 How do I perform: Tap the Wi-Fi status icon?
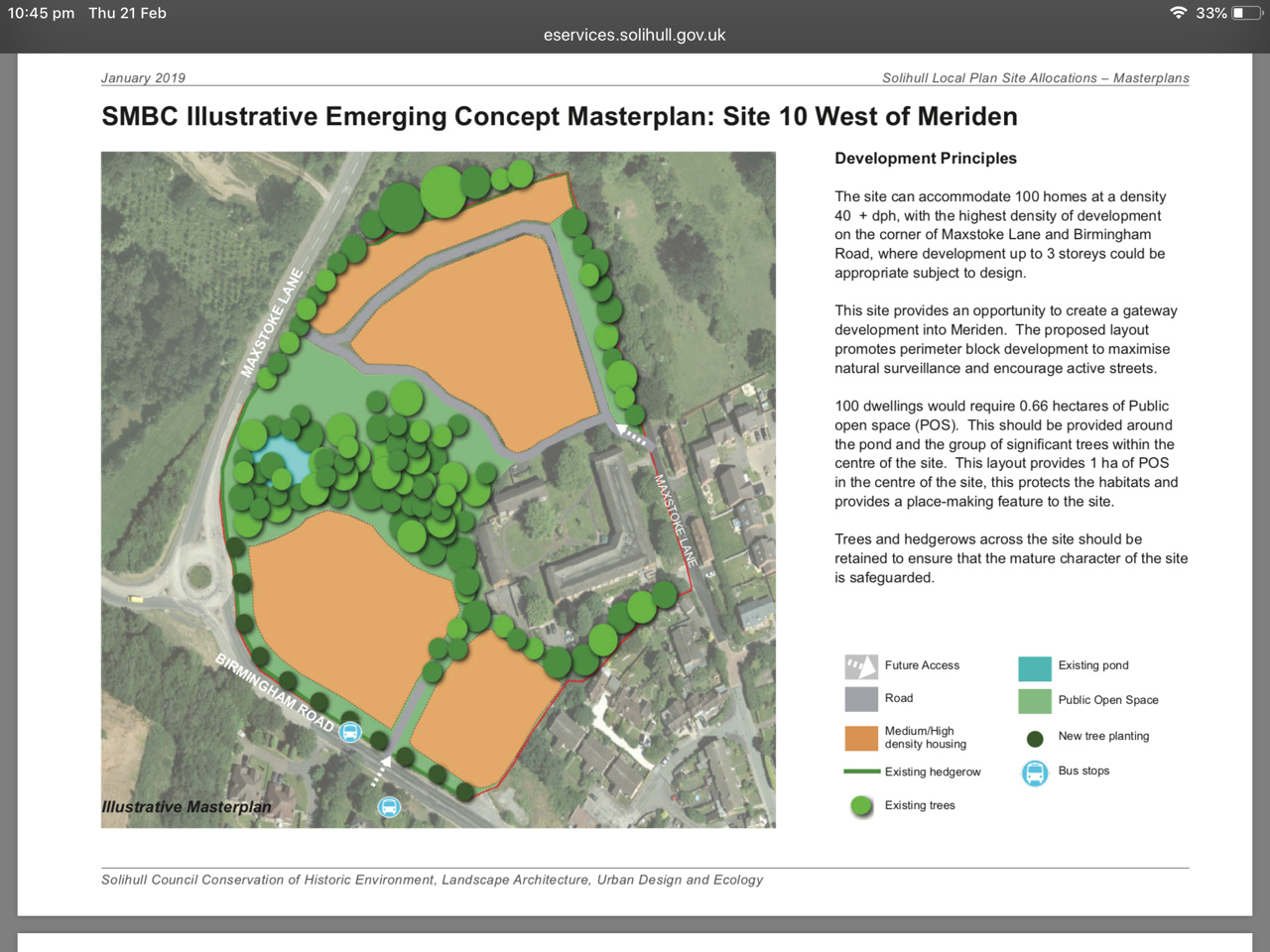click(x=1178, y=13)
